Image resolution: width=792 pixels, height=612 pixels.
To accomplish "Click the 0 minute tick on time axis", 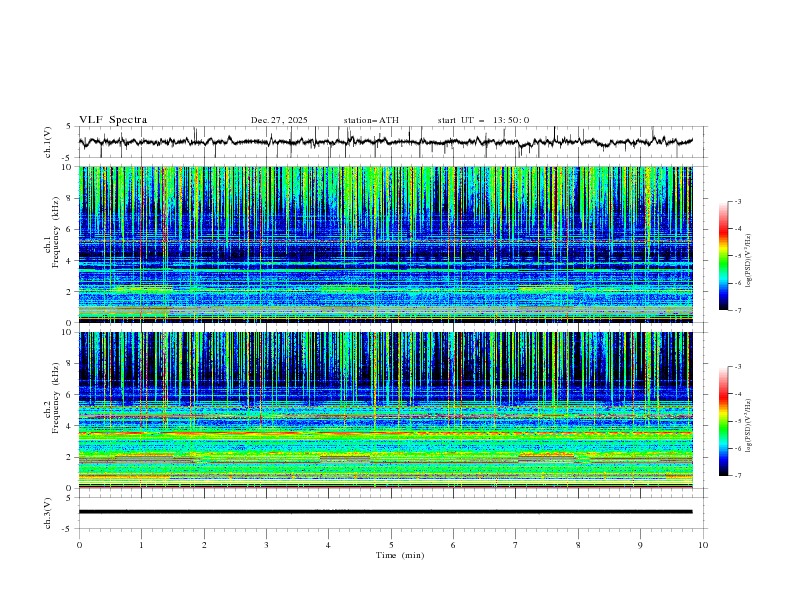I will [x=79, y=545].
